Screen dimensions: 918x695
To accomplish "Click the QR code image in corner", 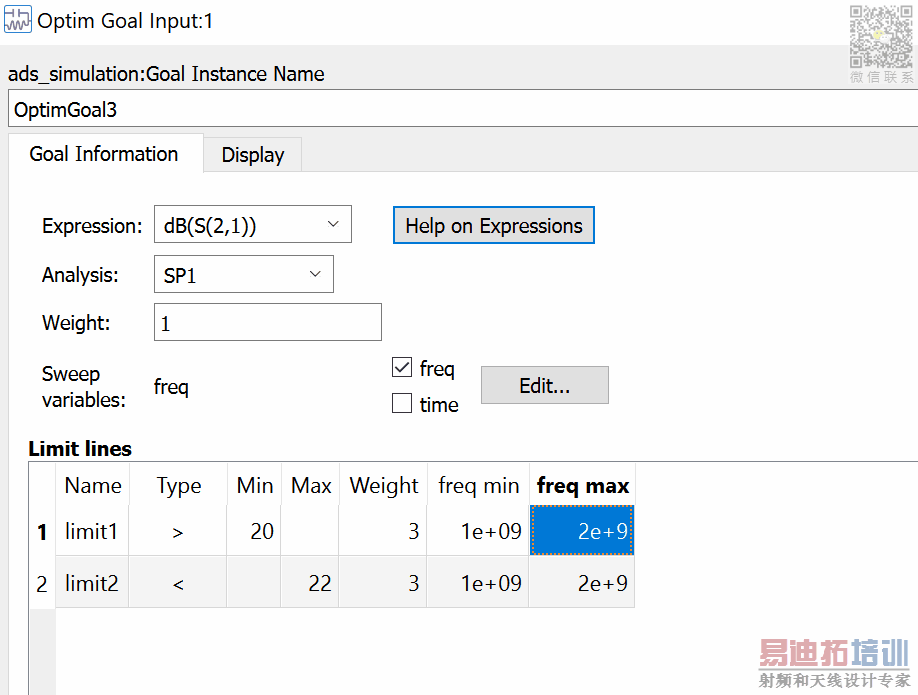I will (880, 37).
